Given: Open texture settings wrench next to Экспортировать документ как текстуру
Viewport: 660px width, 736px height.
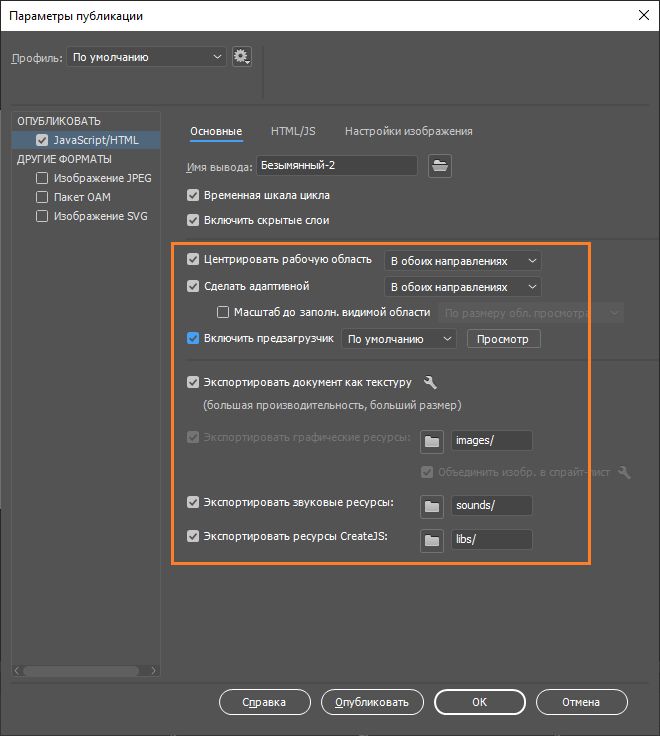Looking at the screenshot, I should (430, 383).
